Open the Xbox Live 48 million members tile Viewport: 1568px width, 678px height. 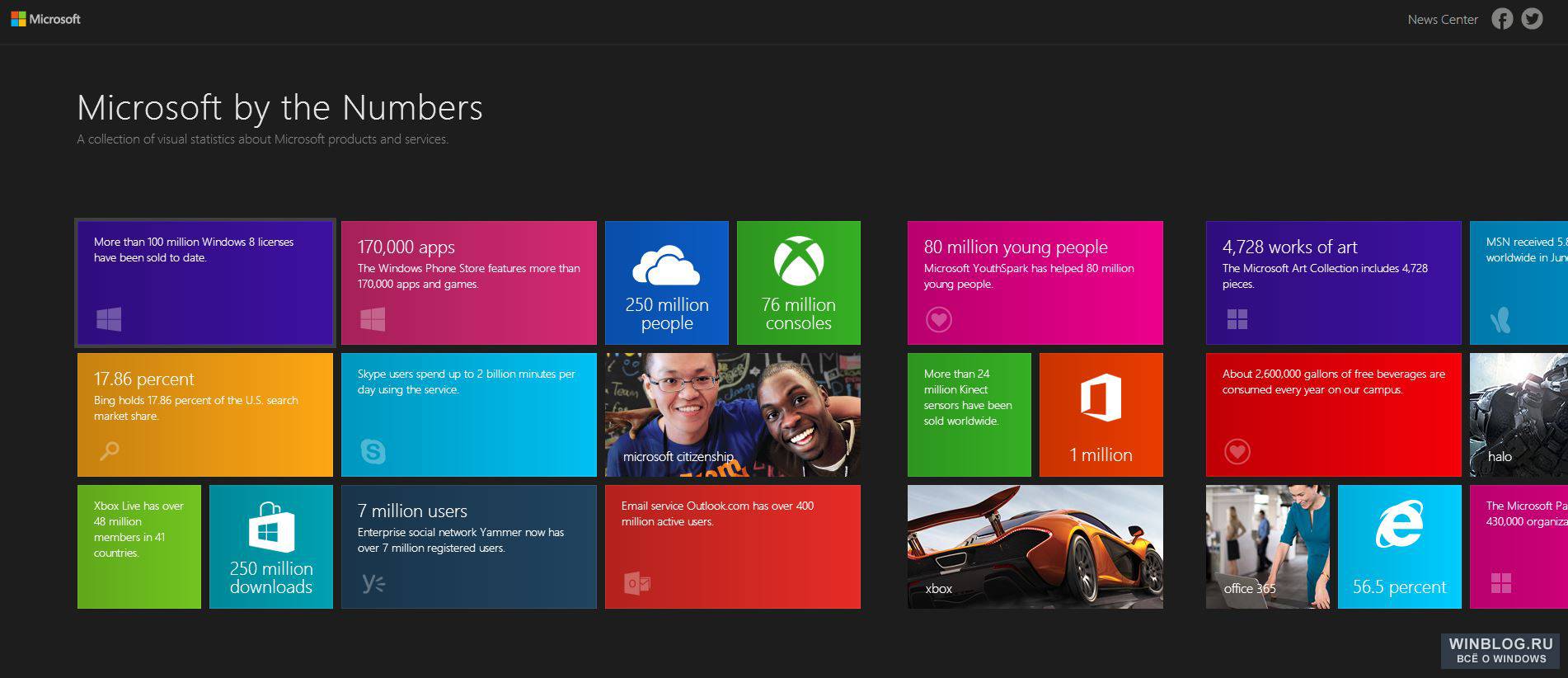[139, 547]
